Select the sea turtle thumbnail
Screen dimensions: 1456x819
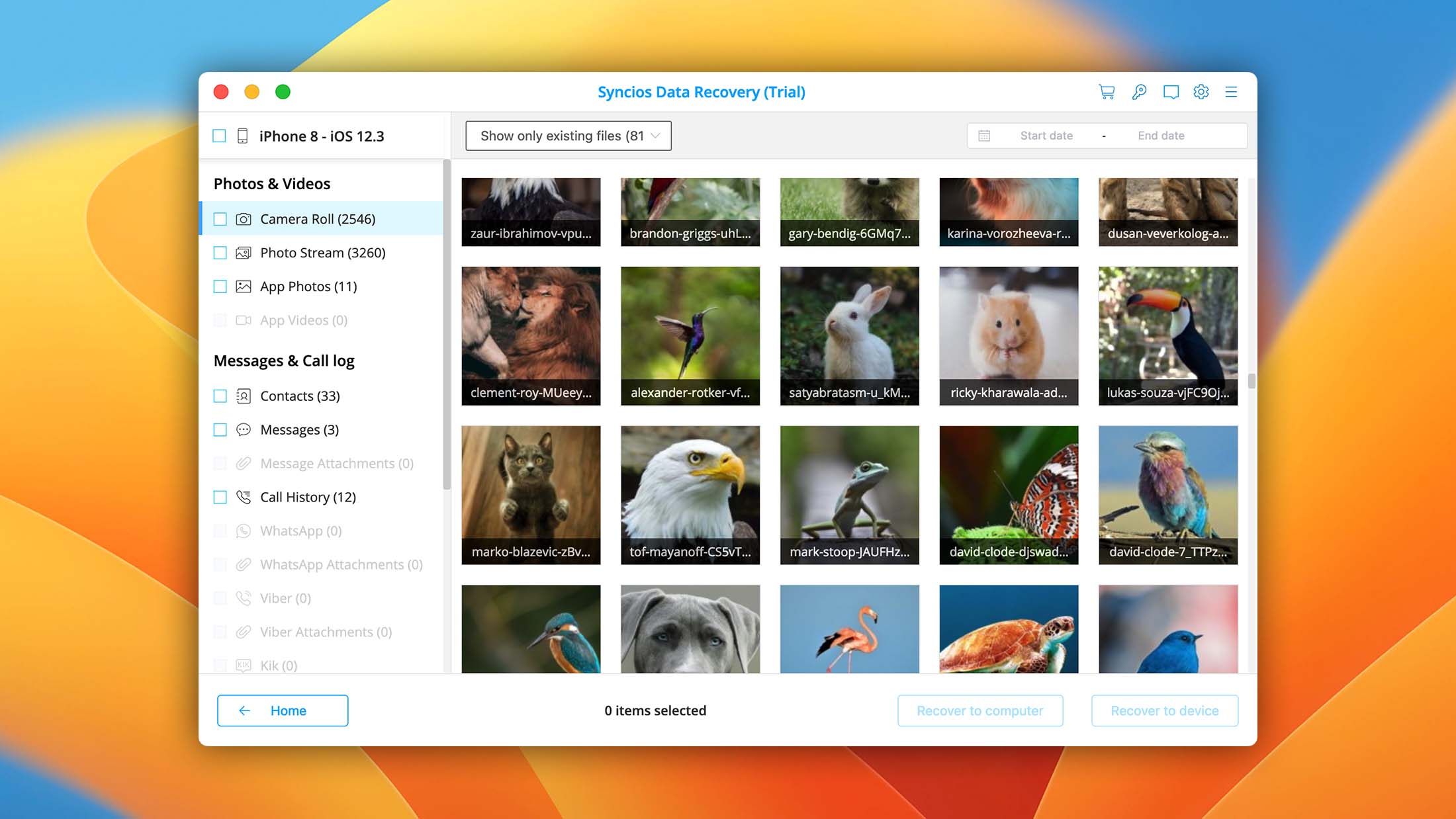point(1009,629)
